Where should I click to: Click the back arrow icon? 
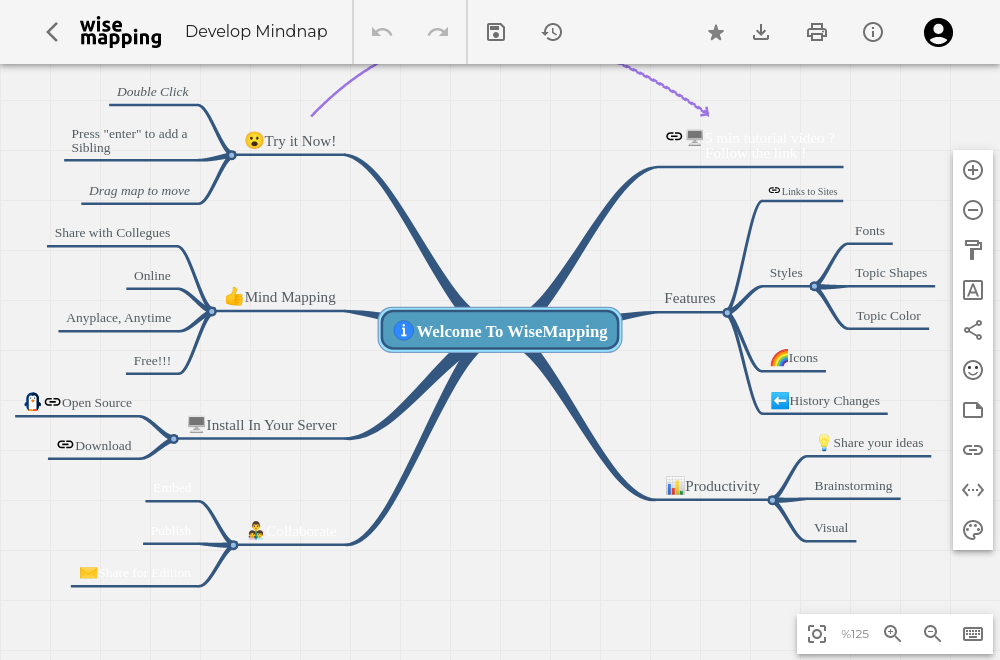(x=52, y=32)
